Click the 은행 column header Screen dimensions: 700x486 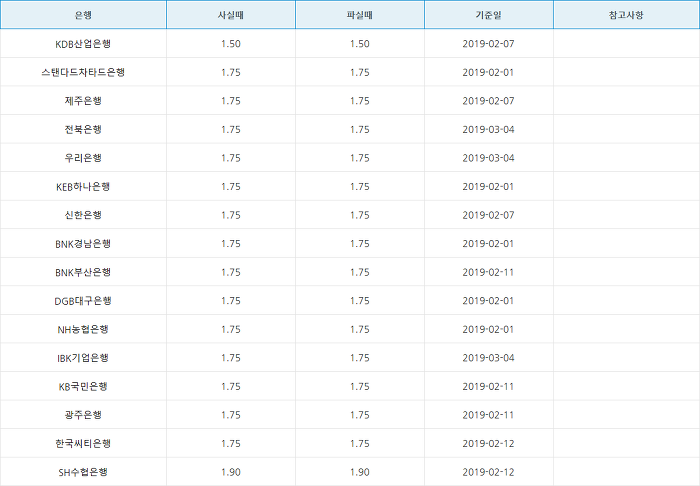pos(83,15)
